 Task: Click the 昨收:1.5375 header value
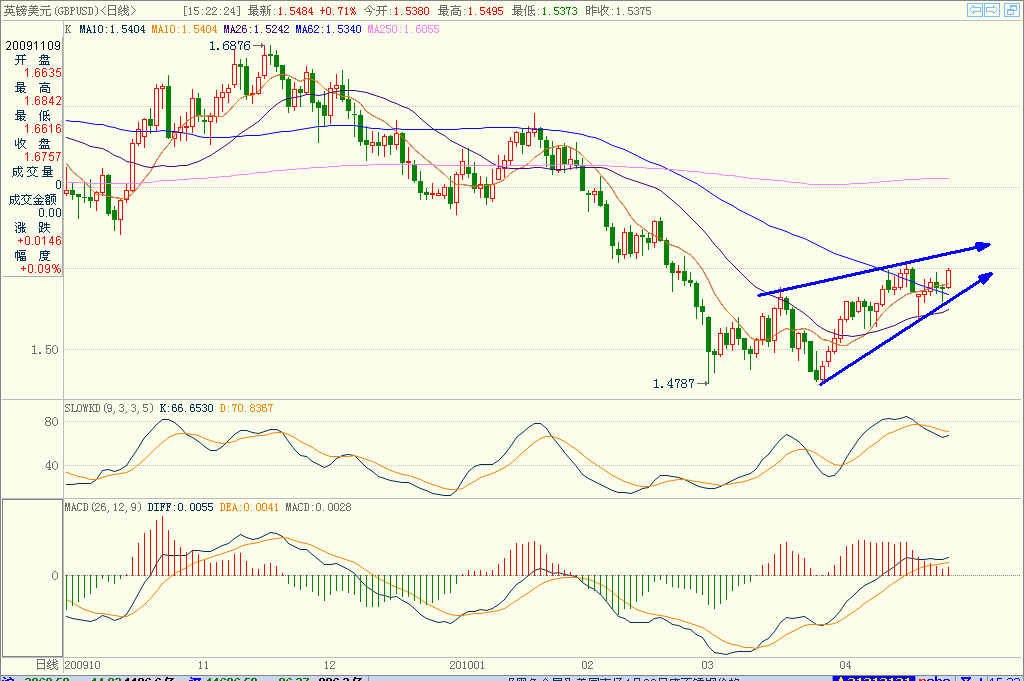(618, 10)
